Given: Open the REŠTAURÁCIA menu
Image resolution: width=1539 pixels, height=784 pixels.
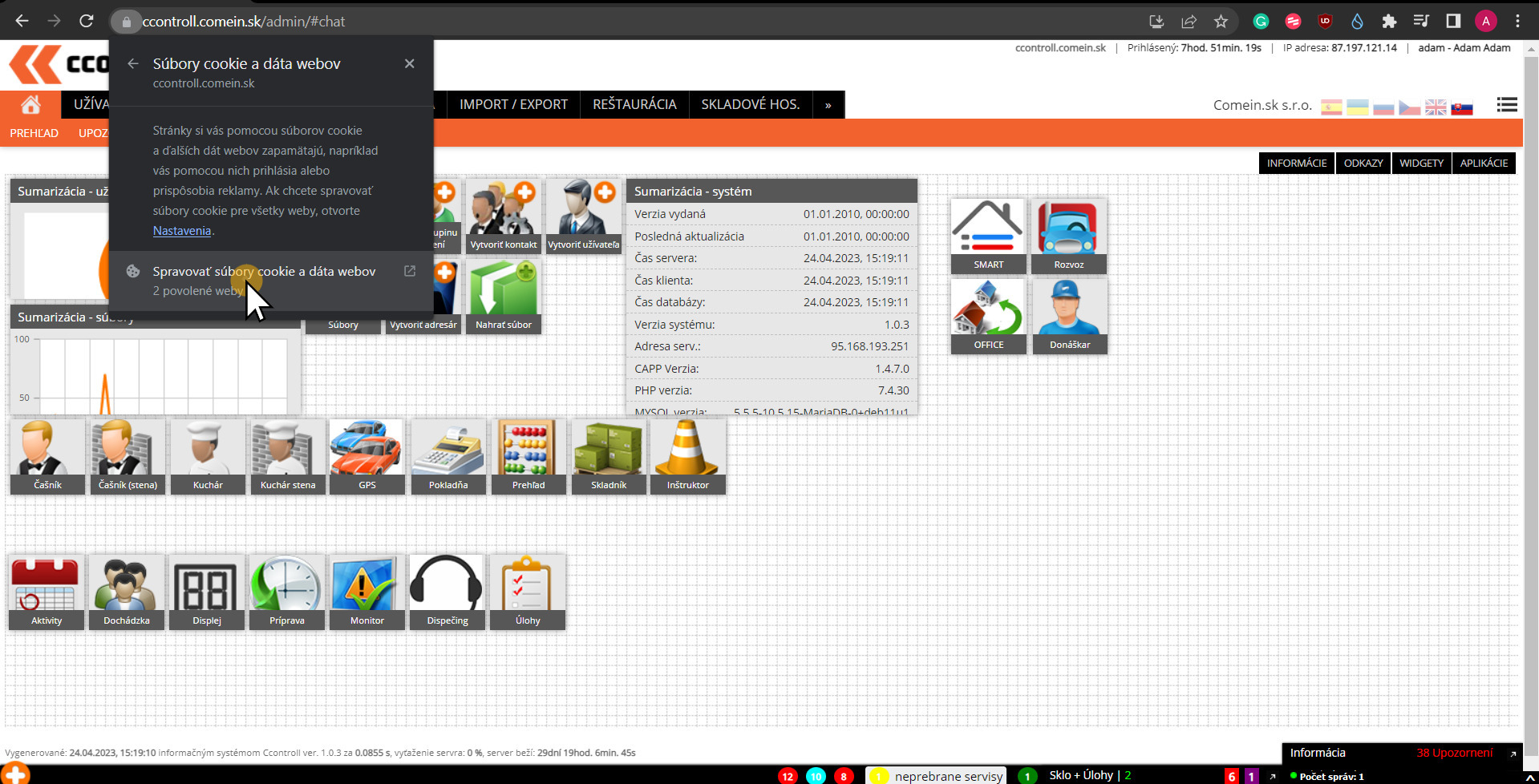Looking at the screenshot, I should [634, 105].
